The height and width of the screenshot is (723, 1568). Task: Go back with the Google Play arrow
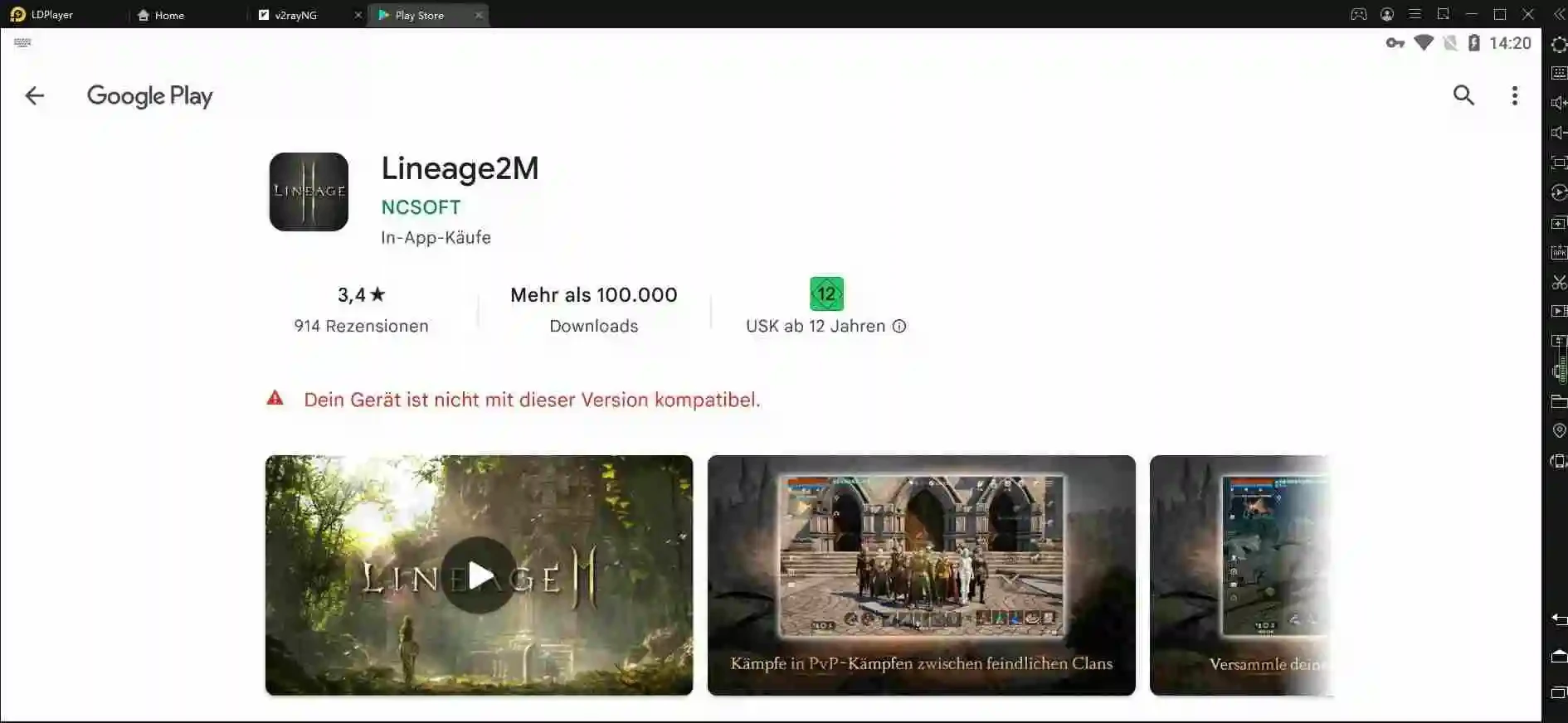34,96
